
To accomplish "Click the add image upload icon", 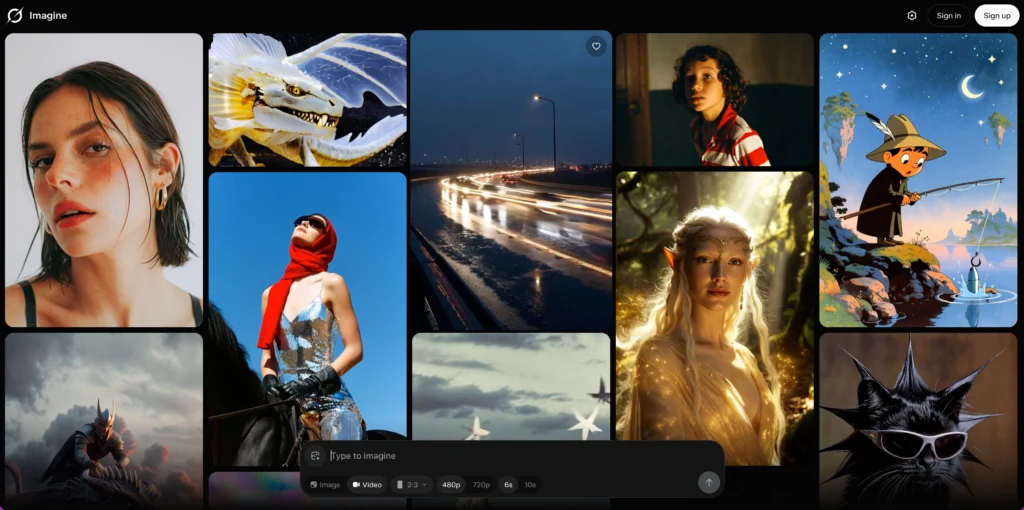I will [x=315, y=456].
